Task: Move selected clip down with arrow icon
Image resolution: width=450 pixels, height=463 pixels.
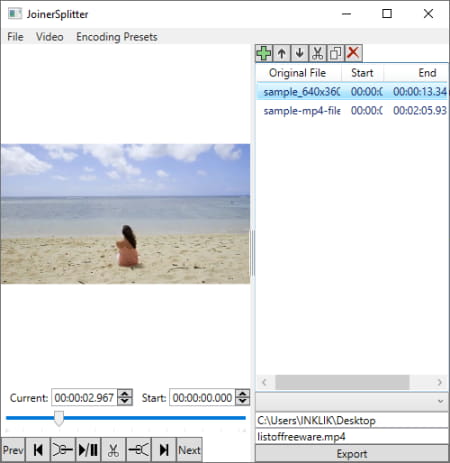Action: (300, 53)
